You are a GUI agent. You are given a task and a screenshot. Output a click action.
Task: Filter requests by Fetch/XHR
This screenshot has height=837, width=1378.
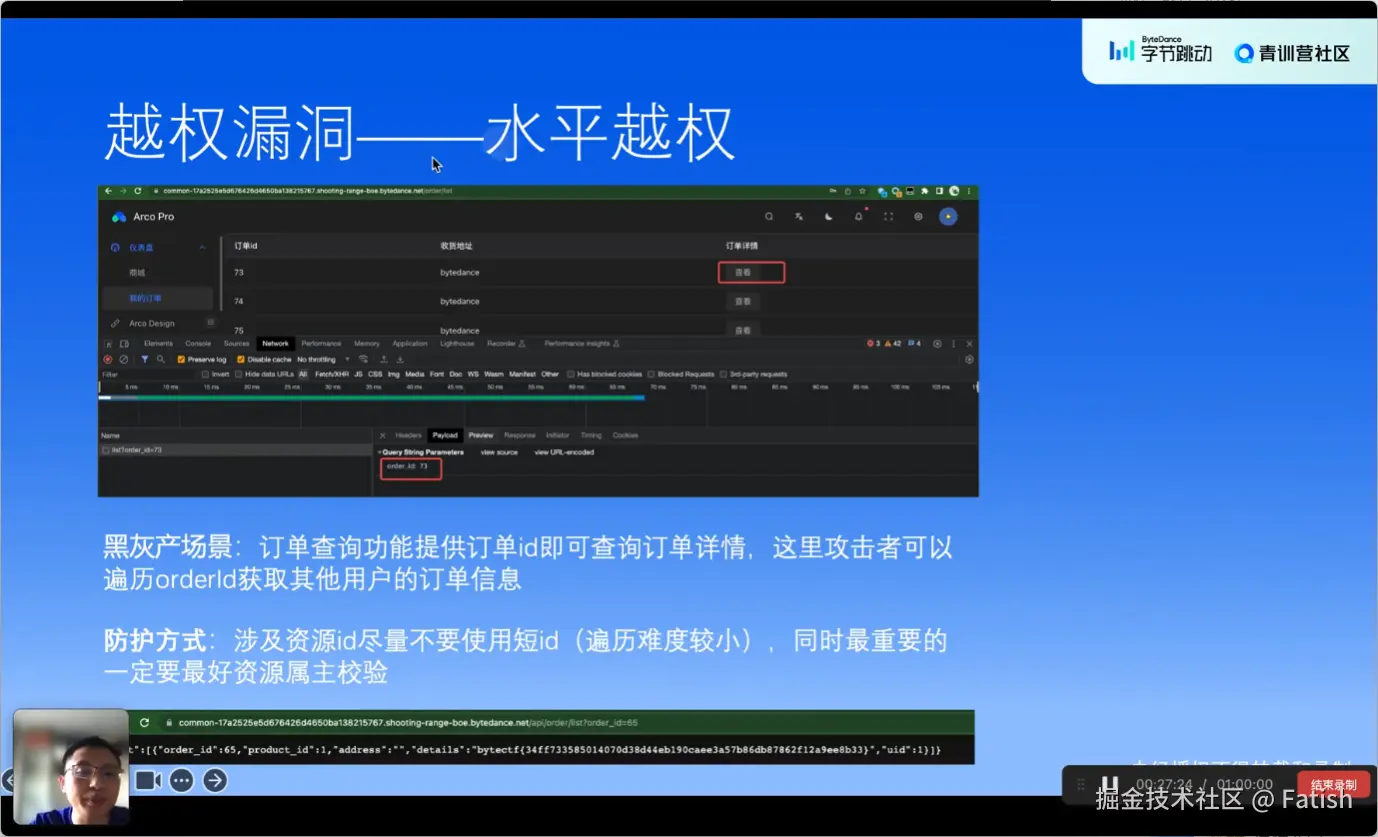[x=331, y=374]
